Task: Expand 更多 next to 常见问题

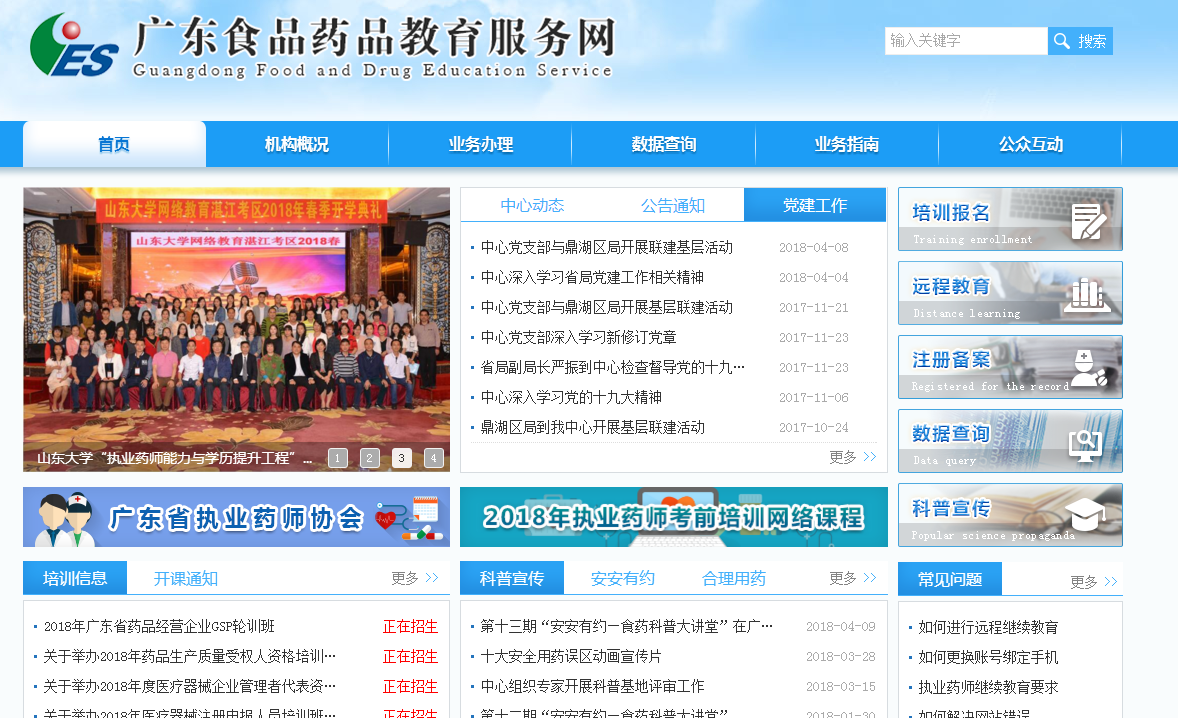Action: [1093, 581]
